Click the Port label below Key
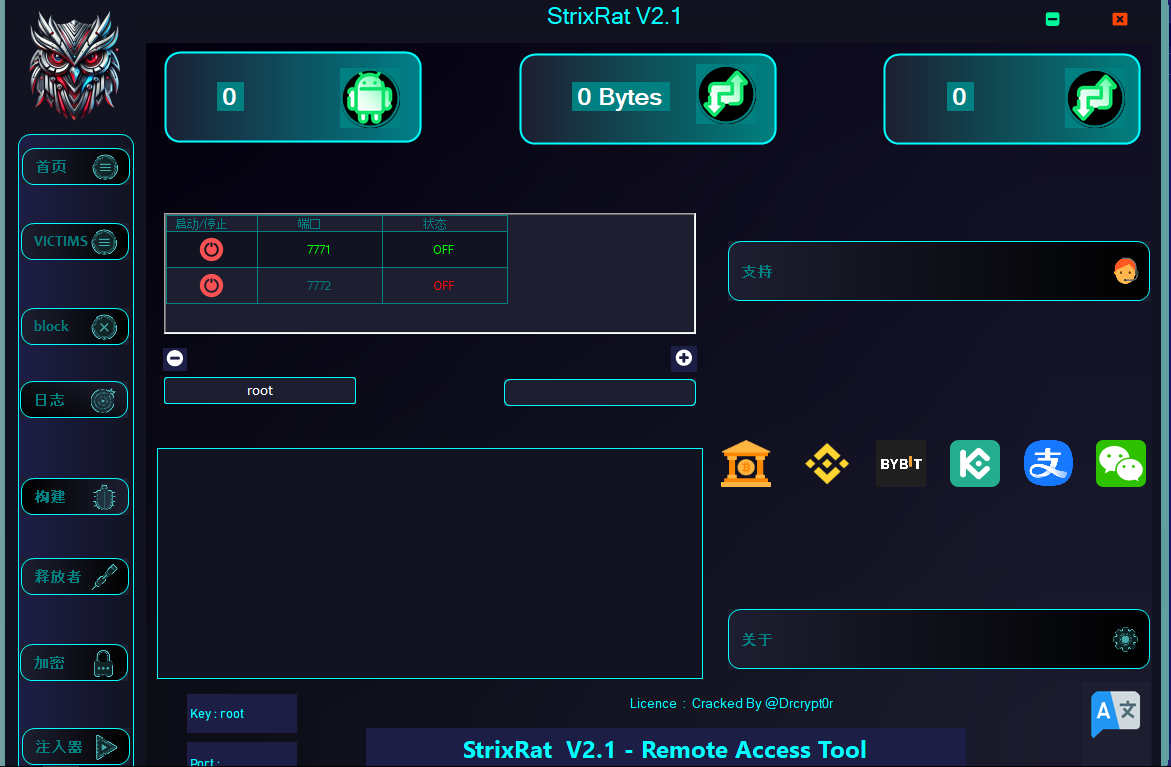The width and height of the screenshot is (1171, 767). pyautogui.click(x=205, y=761)
